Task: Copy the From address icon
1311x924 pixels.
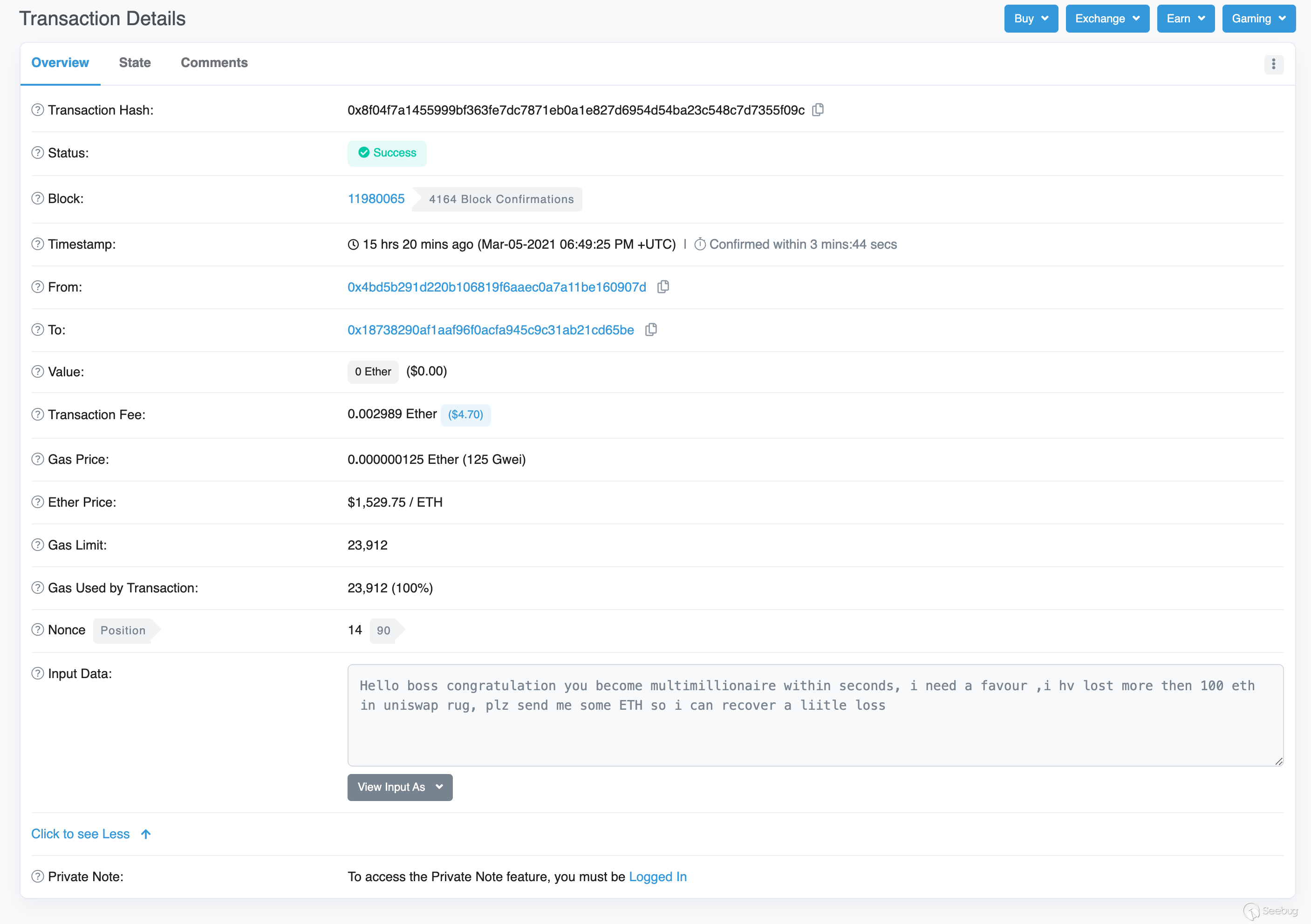Action: (x=663, y=286)
